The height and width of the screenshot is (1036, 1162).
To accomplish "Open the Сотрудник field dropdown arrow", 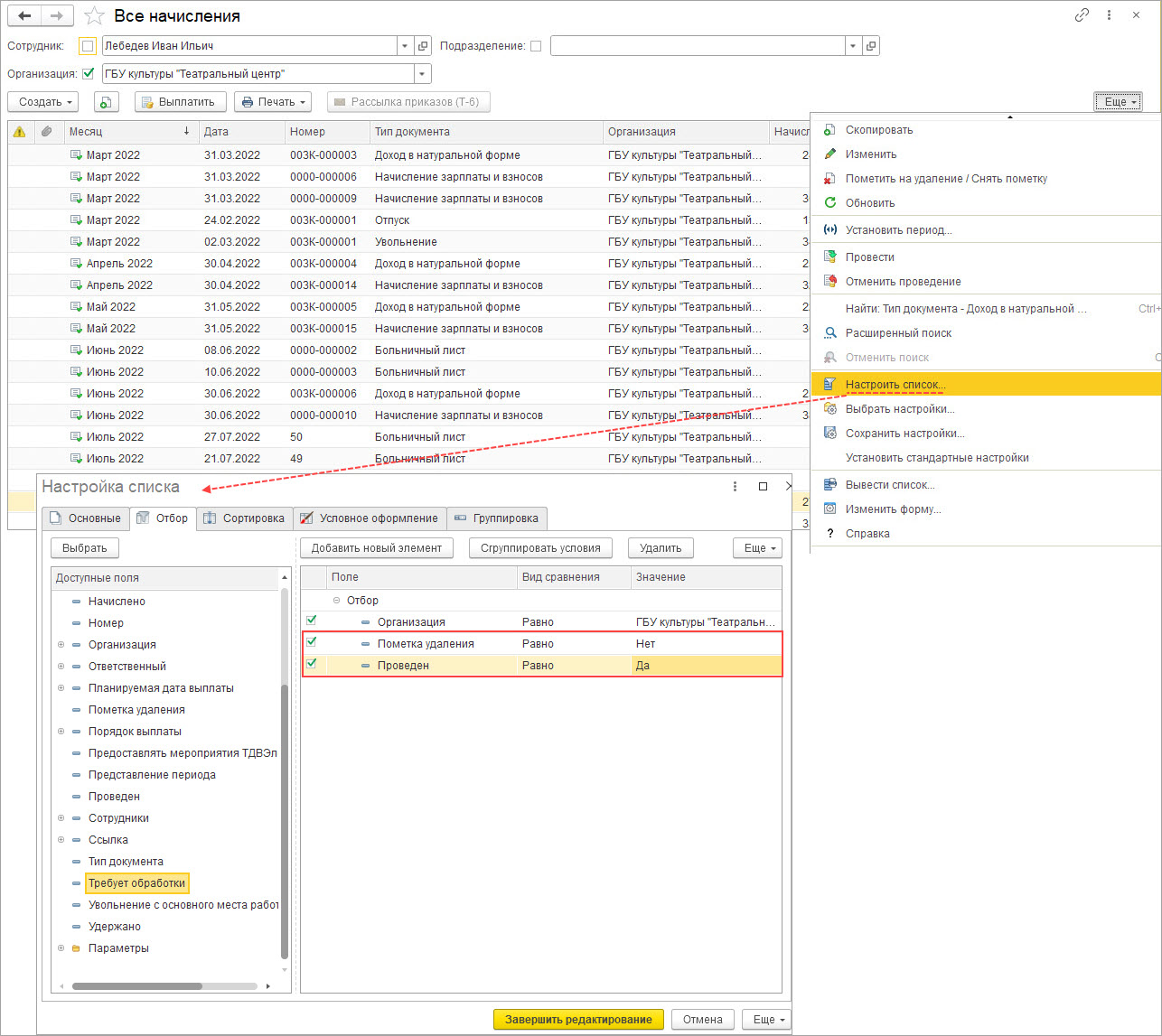I will pyautogui.click(x=405, y=46).
